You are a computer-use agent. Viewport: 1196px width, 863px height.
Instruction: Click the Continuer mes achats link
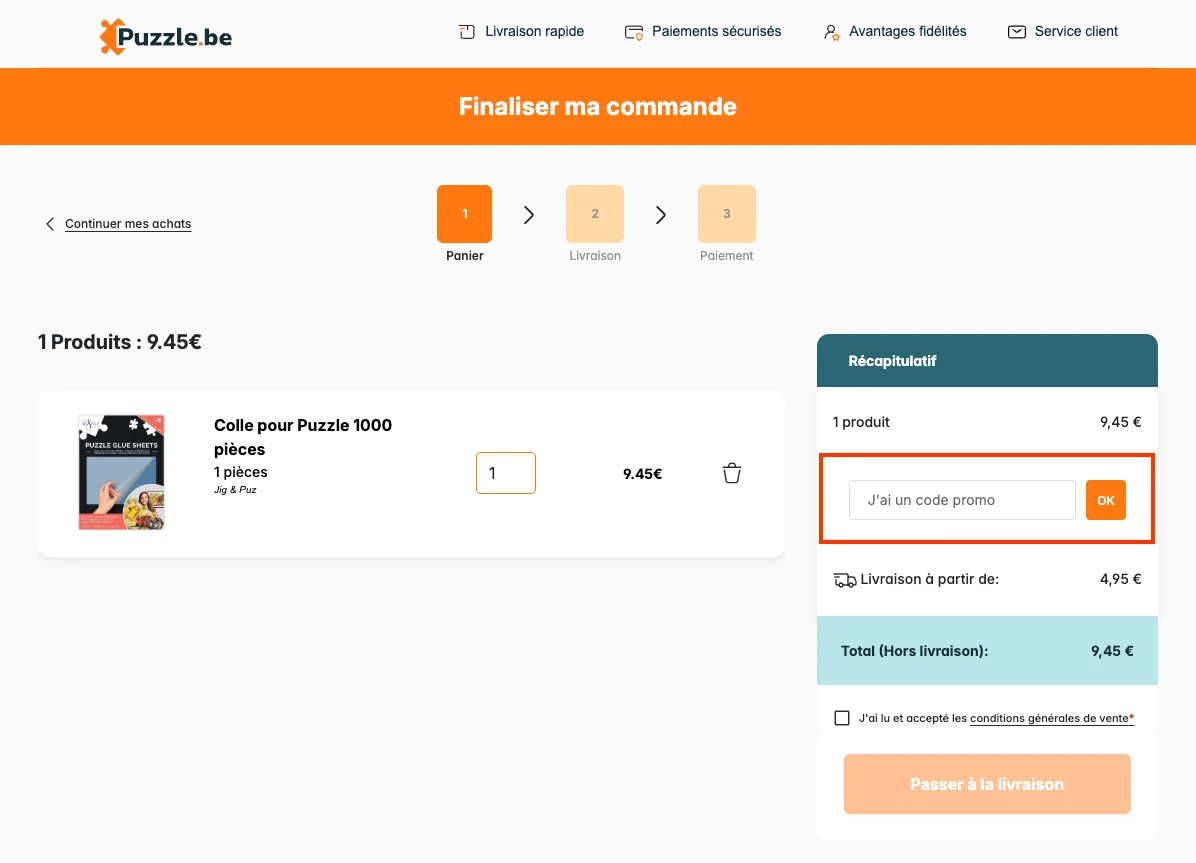pos(127,224)
